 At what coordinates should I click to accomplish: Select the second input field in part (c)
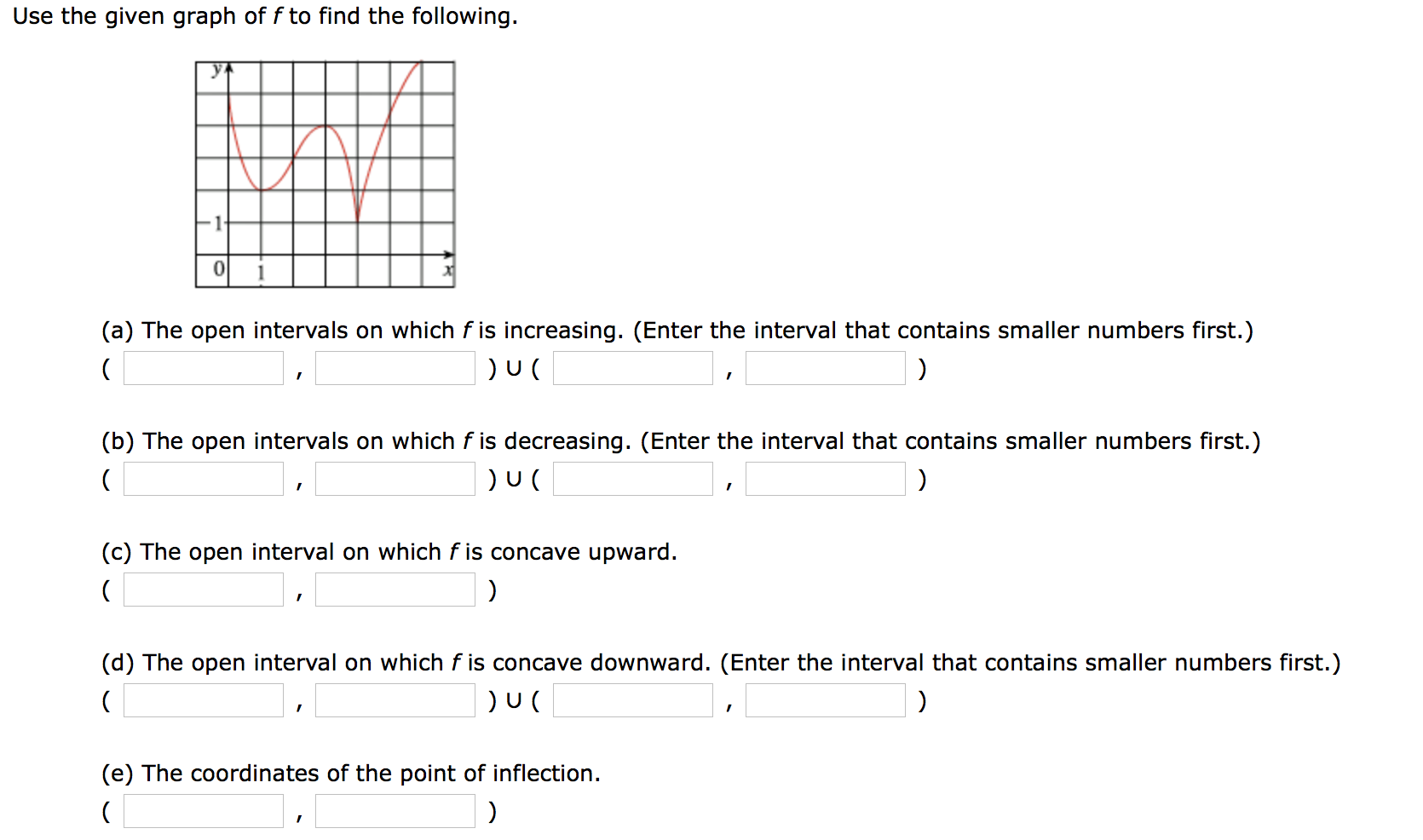pos(395,589)
